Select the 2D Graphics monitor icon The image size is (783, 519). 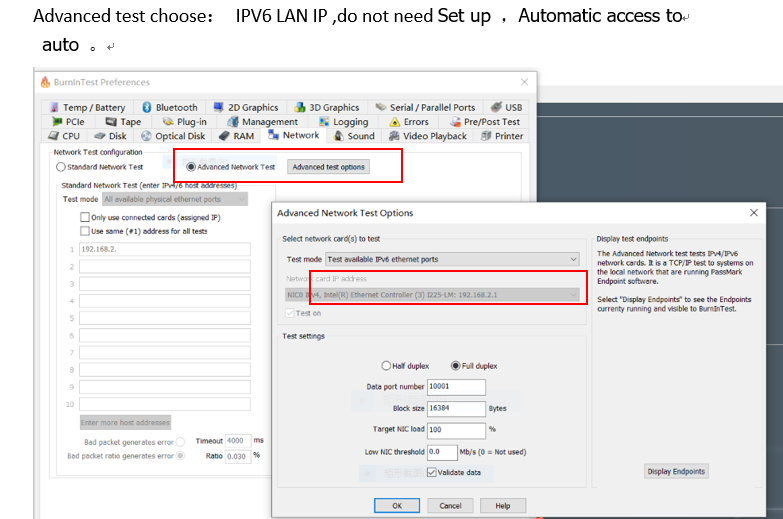point(218,107)
